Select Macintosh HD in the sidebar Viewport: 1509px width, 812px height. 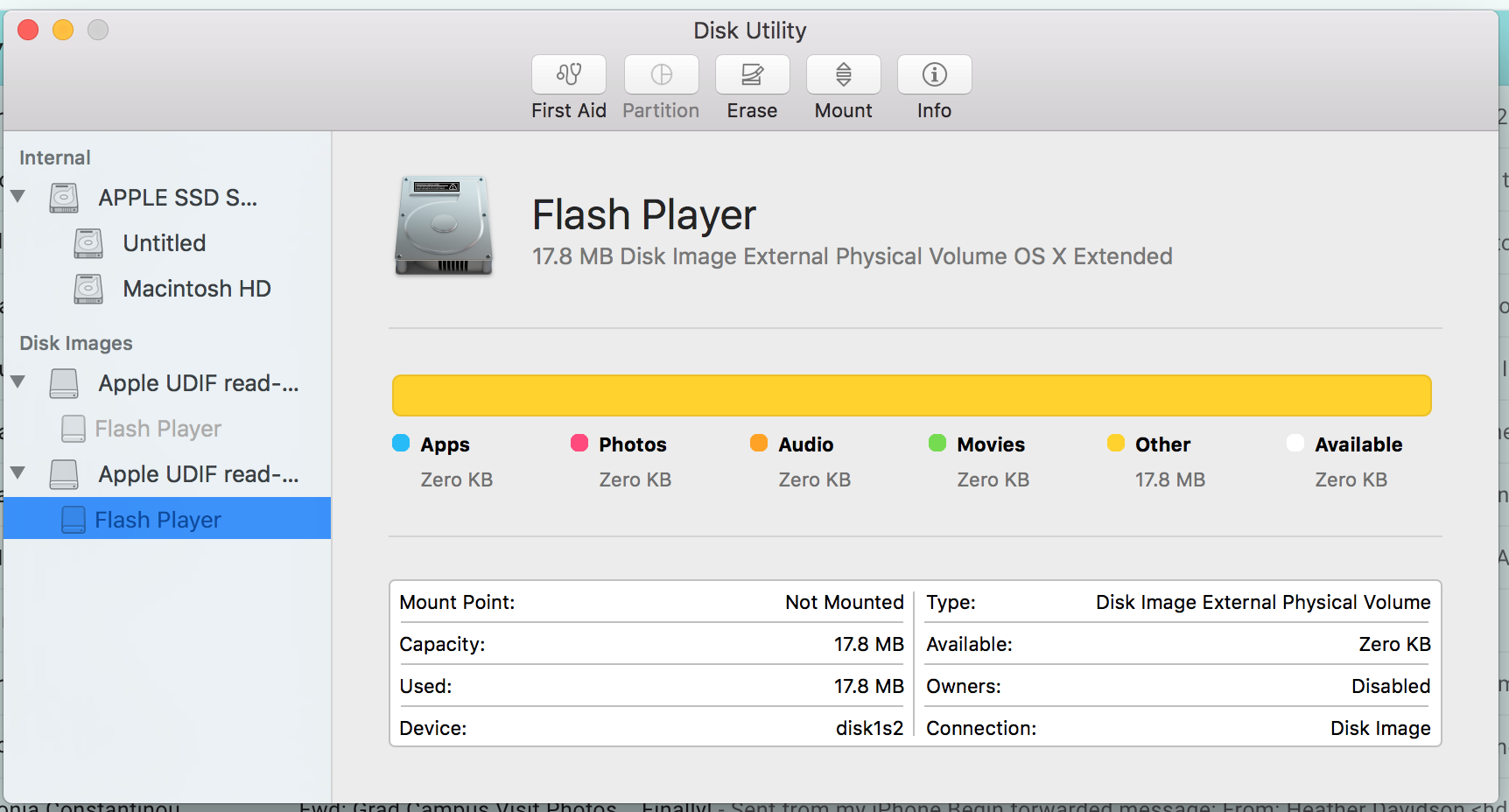[x=197, y=289]
